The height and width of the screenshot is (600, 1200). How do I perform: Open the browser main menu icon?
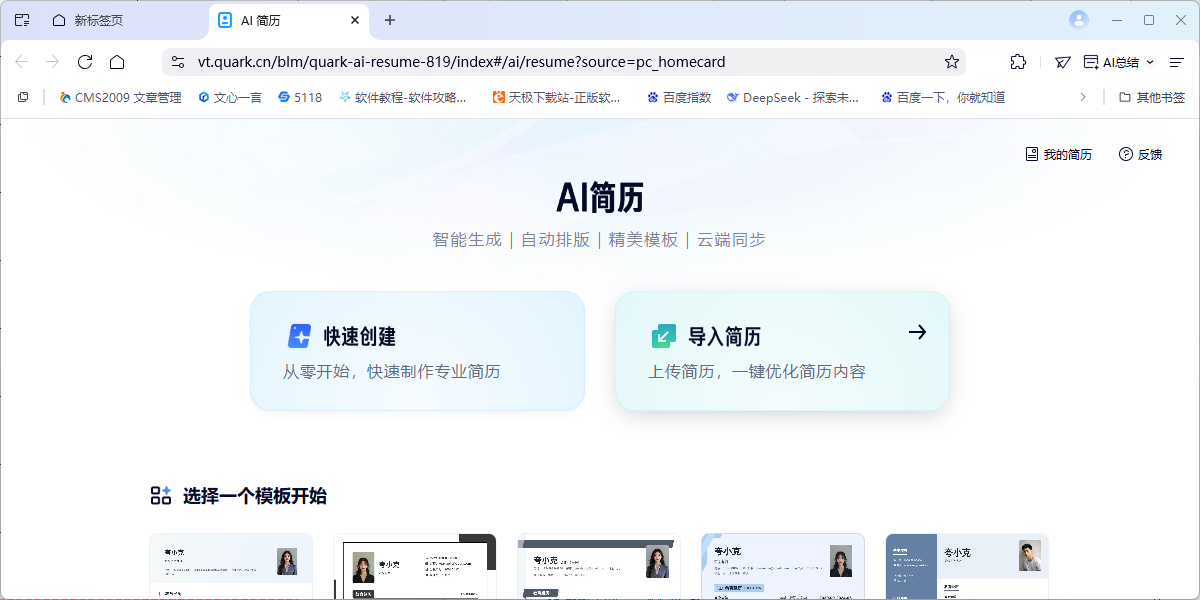1176,62
